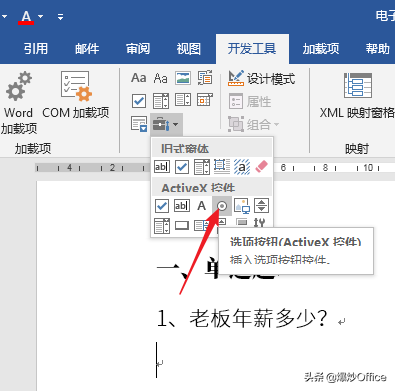The width and height of the screenshot is (395, 391).
Task: Switch to the 视图 tab
Action: tap(189, 49)
